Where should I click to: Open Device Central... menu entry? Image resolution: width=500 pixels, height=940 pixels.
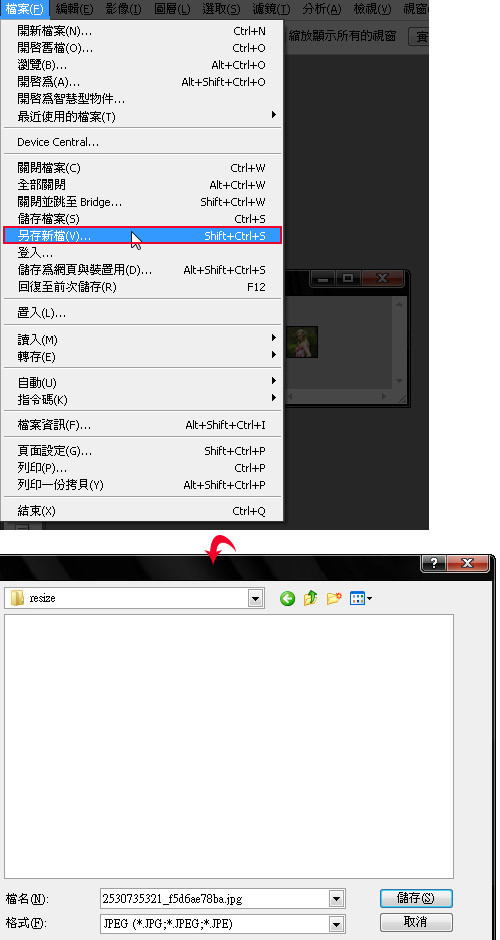point(142,142)
